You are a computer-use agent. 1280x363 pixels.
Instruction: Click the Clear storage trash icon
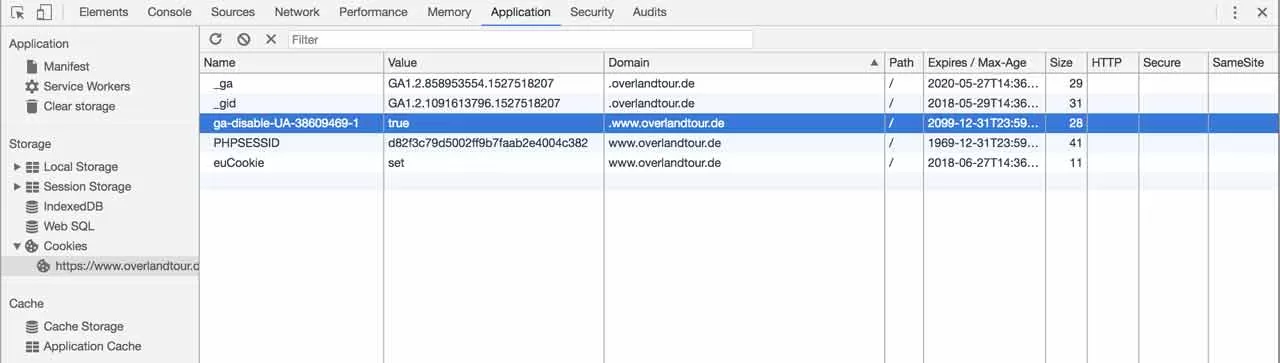32,106
